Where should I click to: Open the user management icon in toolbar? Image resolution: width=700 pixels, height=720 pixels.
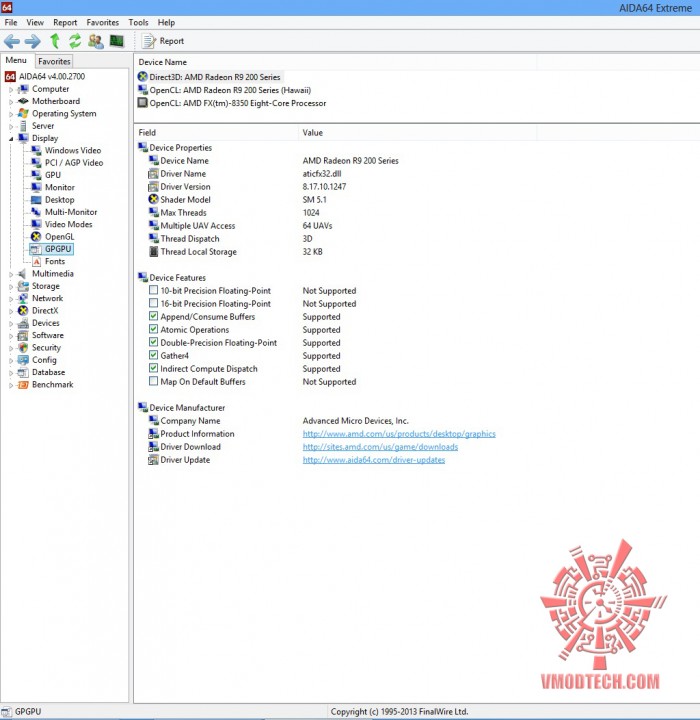(96, 41)
